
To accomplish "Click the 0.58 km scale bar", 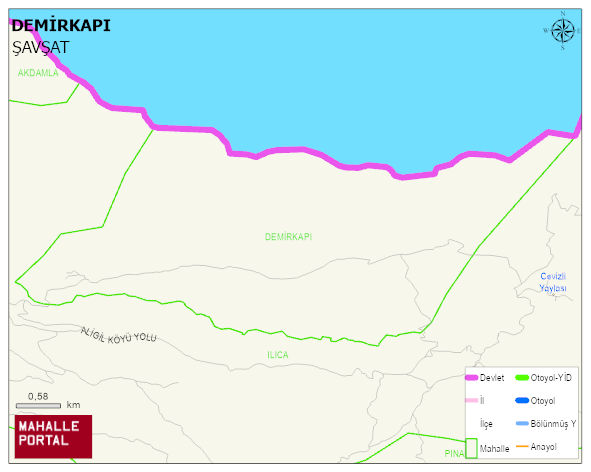I will (38, 406).
